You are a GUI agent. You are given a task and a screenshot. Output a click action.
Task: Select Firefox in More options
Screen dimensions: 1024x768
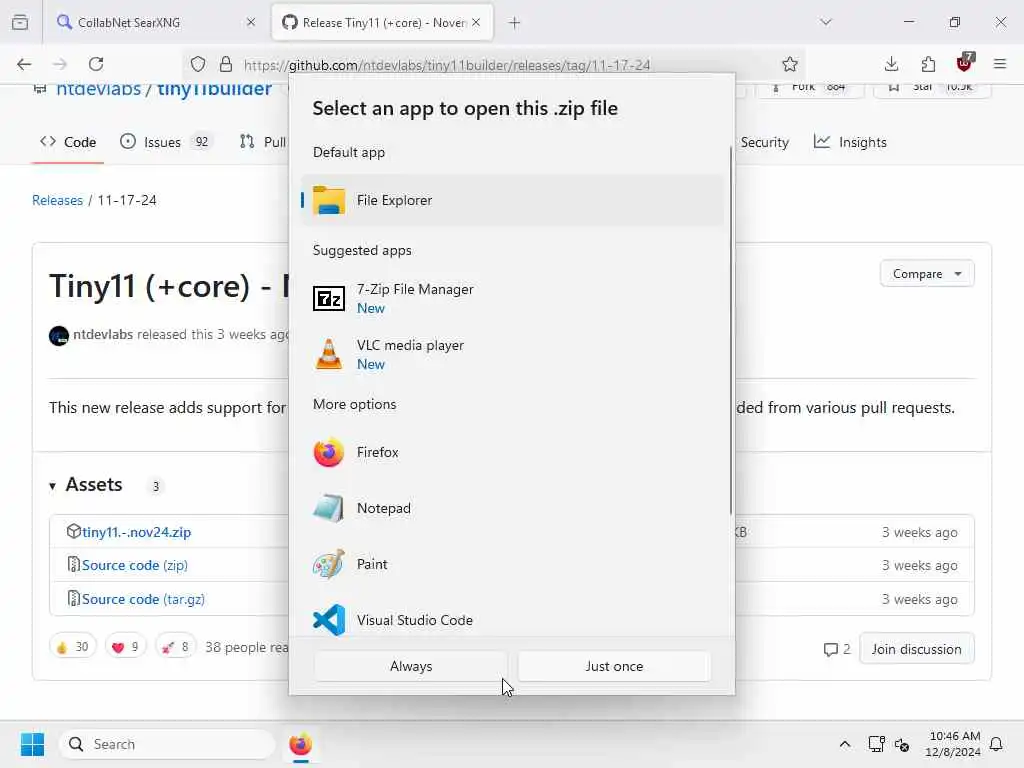tap(513, 453)
